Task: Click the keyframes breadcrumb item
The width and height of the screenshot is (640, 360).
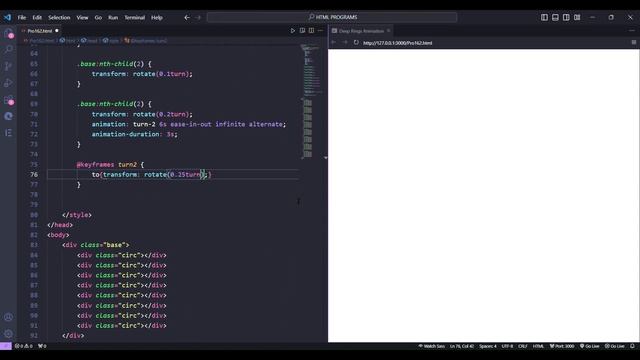Action: [x=146, y=41]
